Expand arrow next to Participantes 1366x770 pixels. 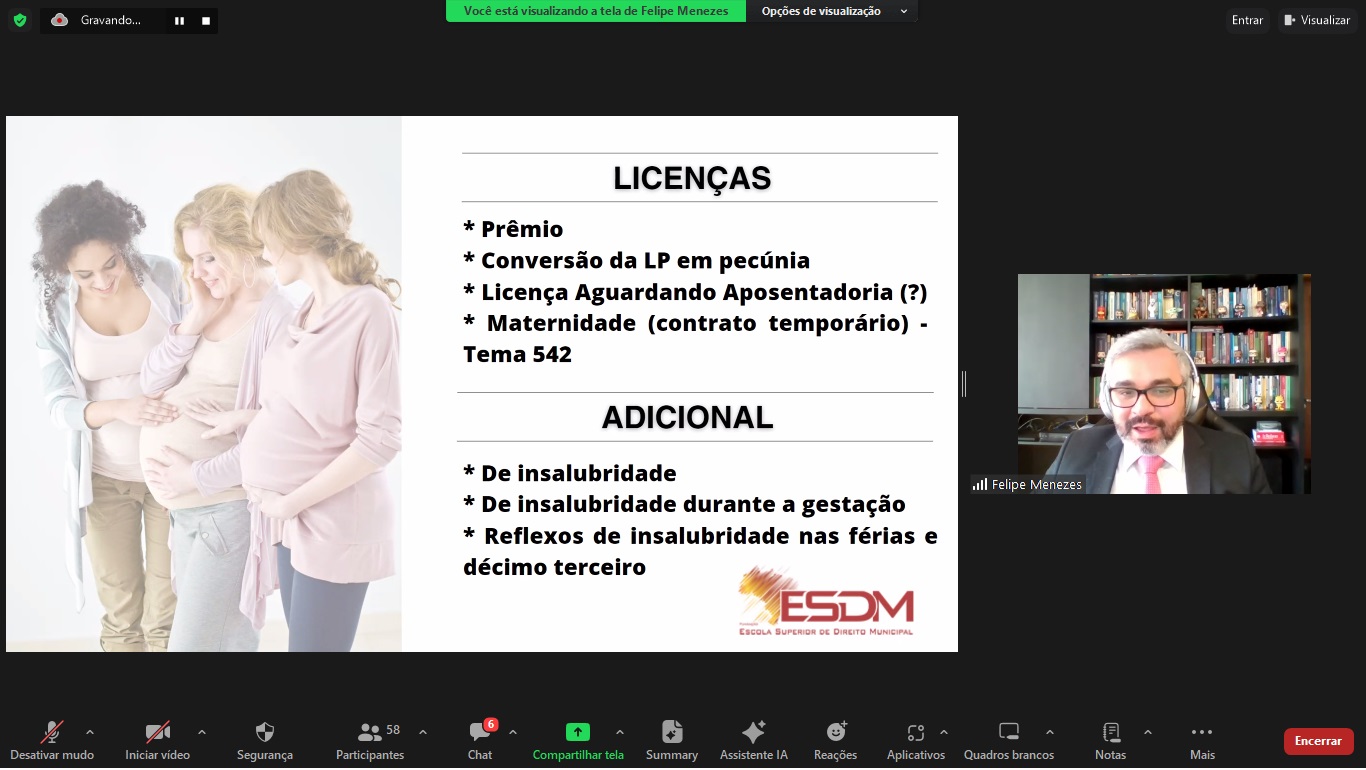point(422,732)
